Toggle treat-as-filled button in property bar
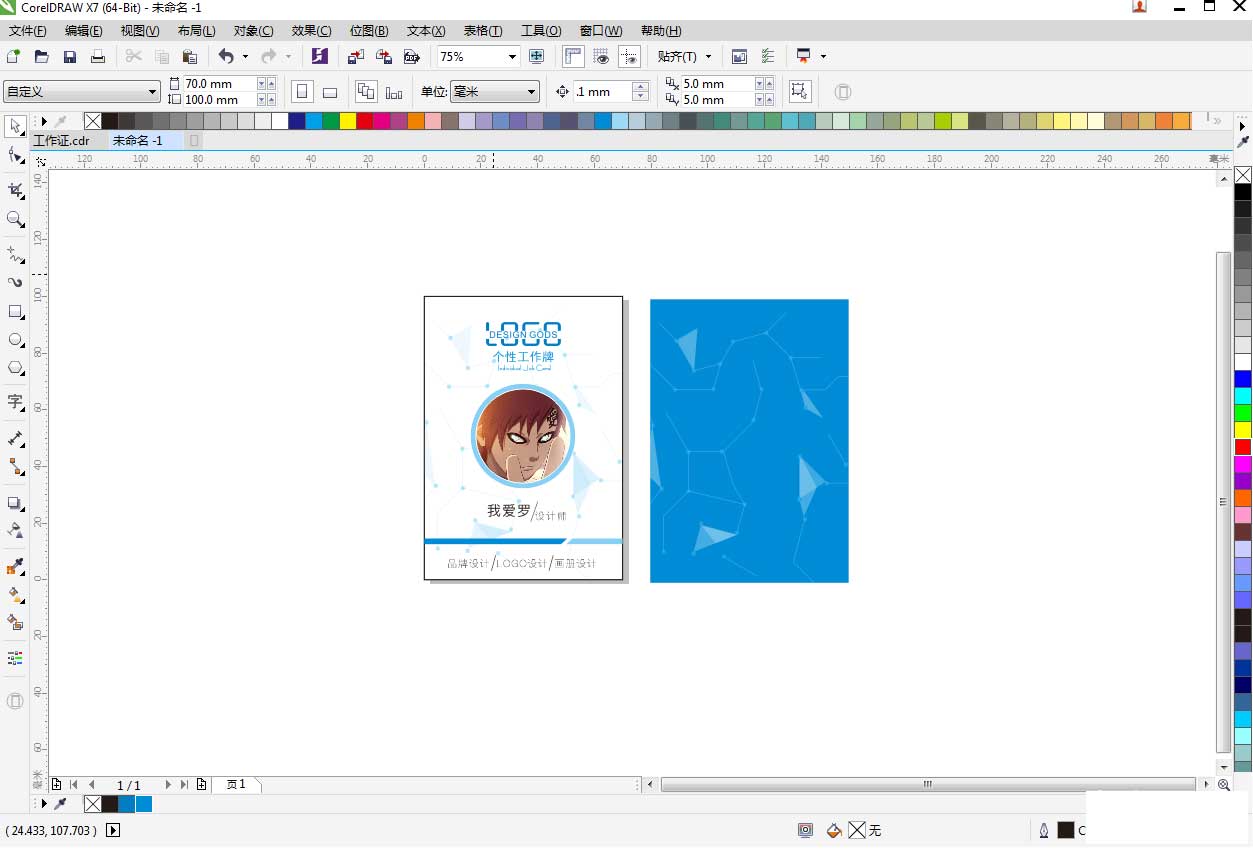Screen dimensions: 1253x851 799,92
